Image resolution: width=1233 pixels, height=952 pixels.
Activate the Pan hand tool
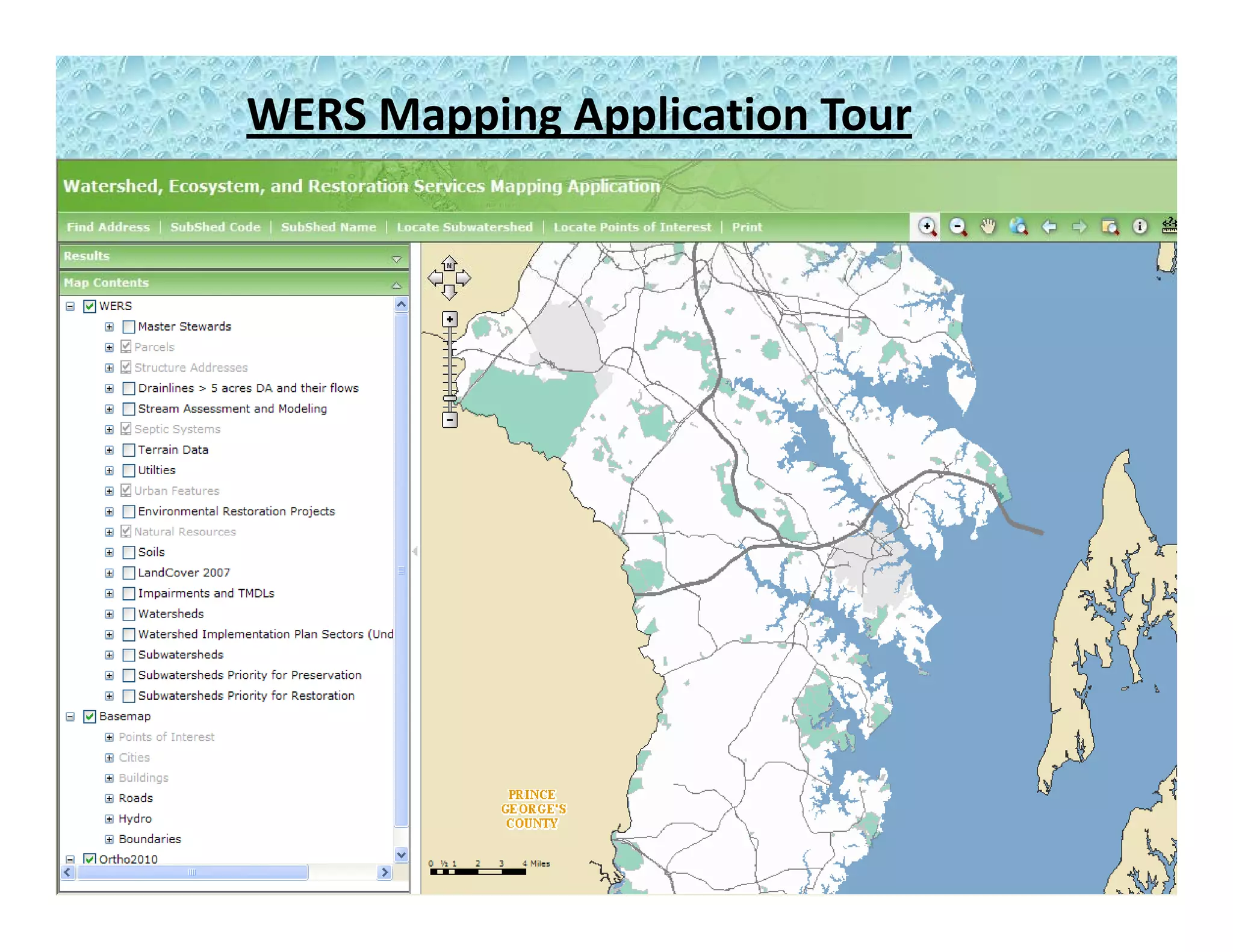988,227
